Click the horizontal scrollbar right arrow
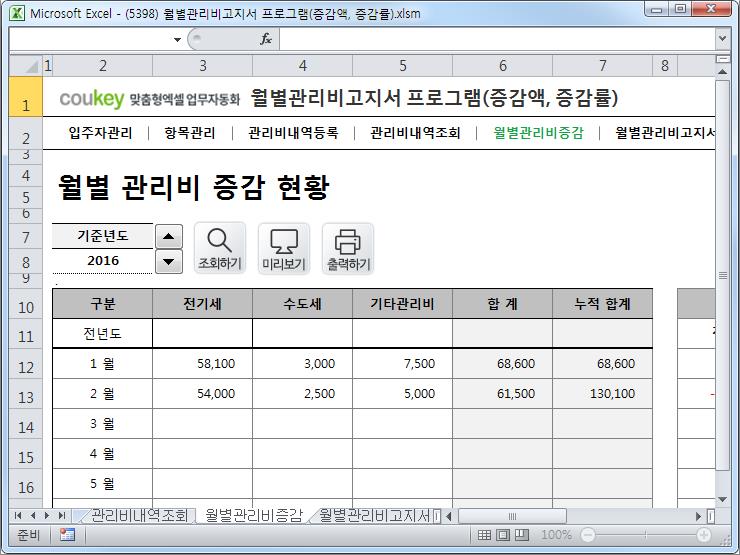This screenshot has width=740, height=555. tap(698, 516)
